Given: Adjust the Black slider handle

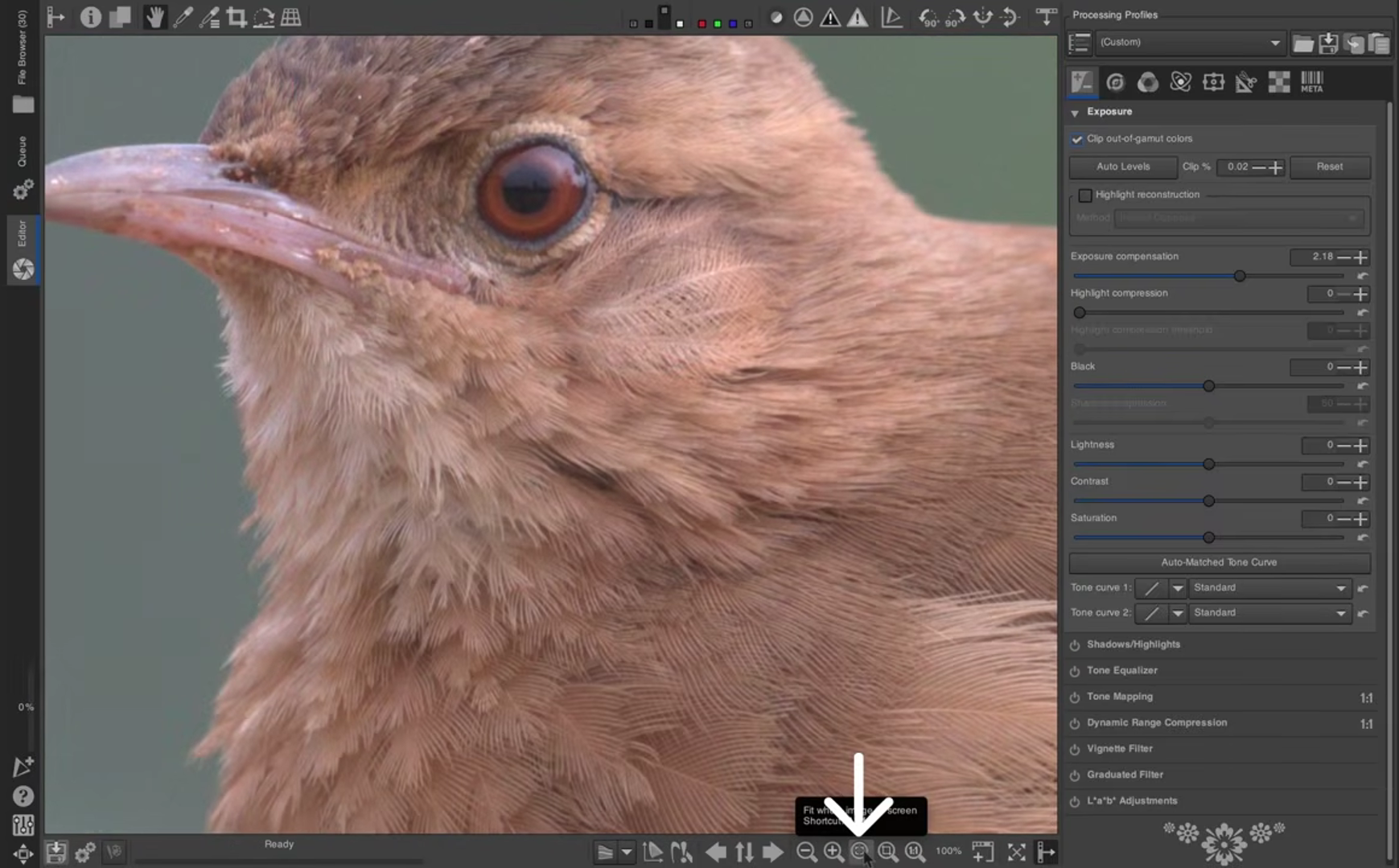Looking at the screenshot, I should pyautogui.click(x=1208, y=386).
